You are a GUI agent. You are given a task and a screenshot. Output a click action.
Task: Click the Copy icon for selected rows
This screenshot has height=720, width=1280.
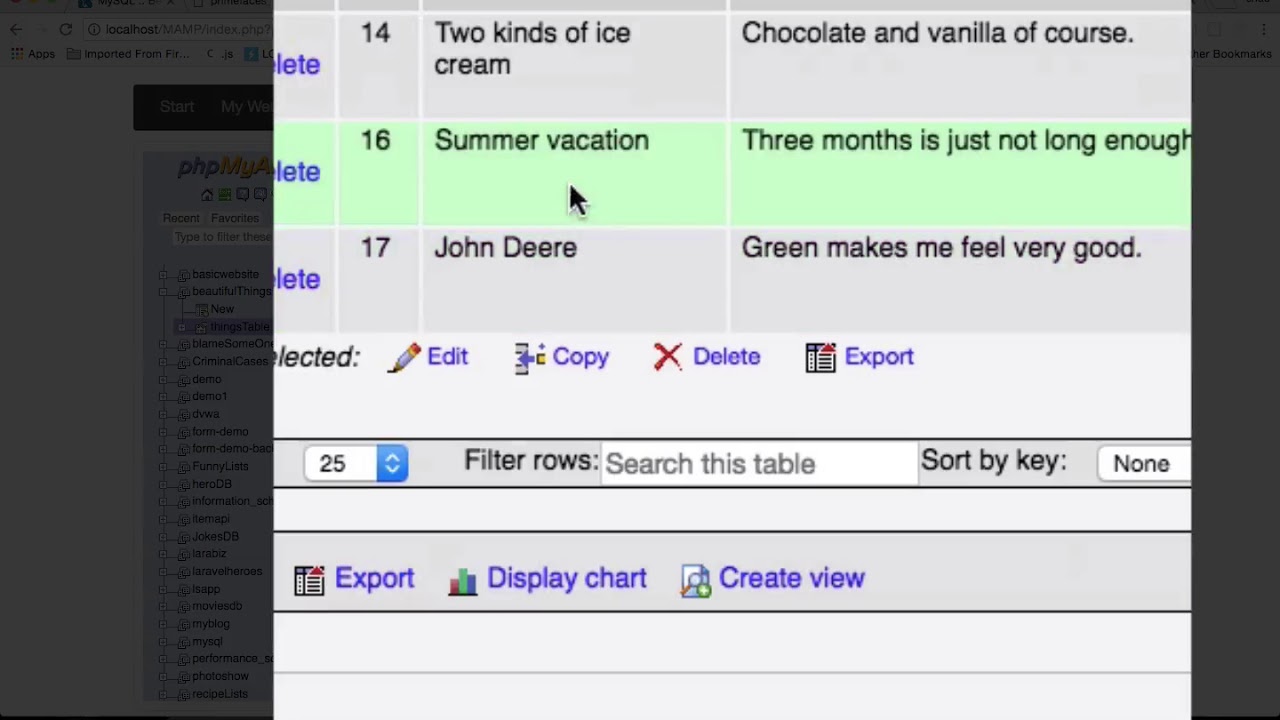529,358
